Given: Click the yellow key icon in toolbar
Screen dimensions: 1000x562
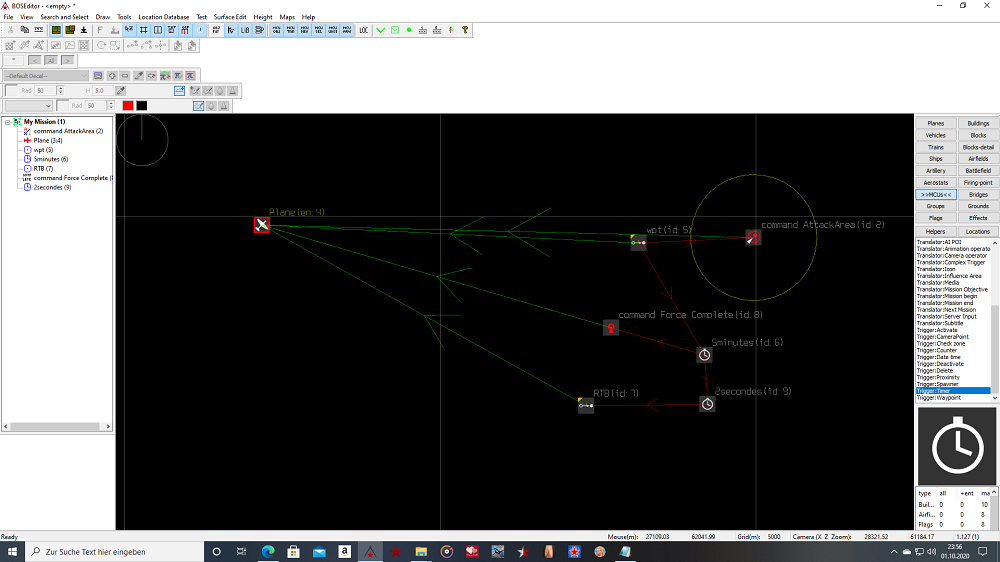Looking at the screenshot, I should pyautogui.click(x=465, y=30).
